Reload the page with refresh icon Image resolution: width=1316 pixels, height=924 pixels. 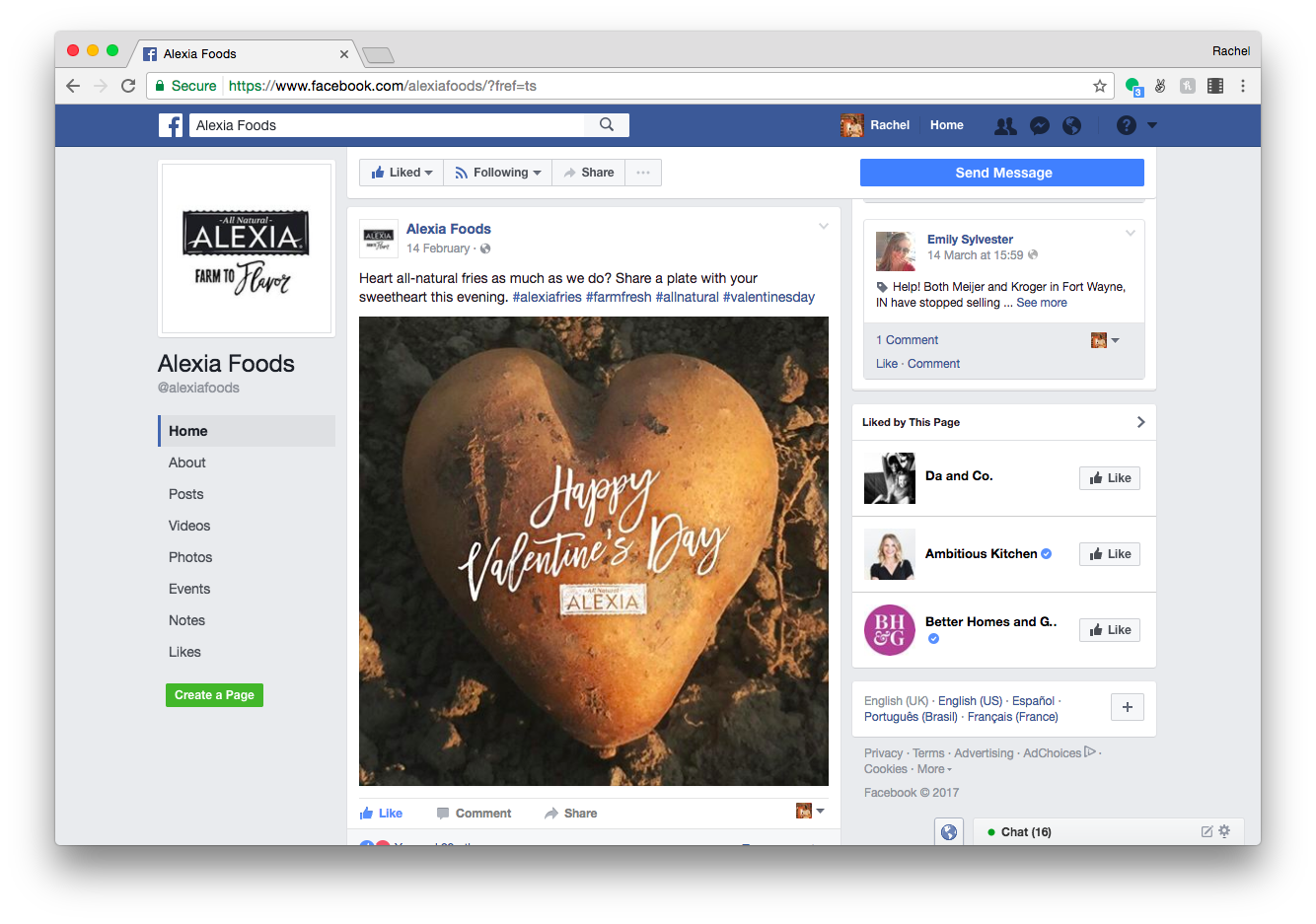[128, 86]
